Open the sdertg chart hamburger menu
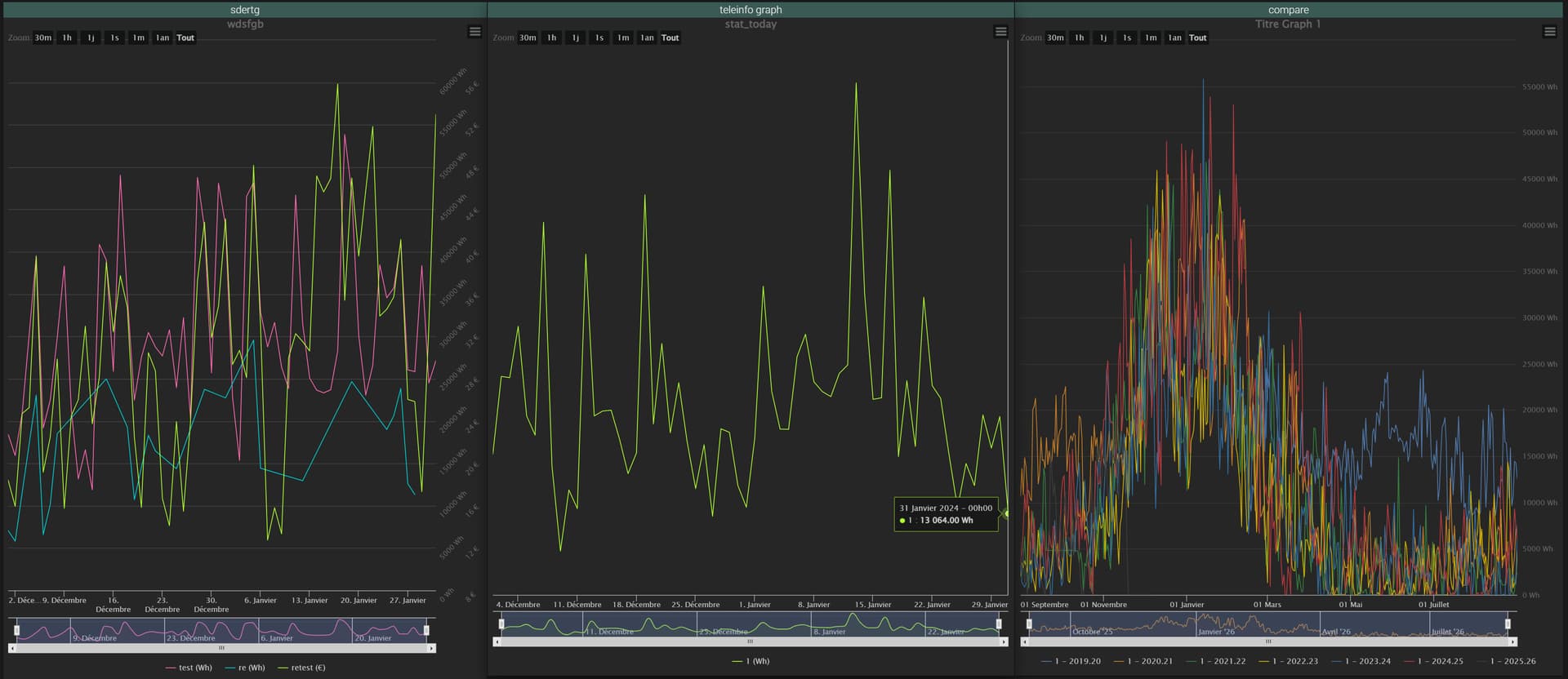 (x=474, y=32)
